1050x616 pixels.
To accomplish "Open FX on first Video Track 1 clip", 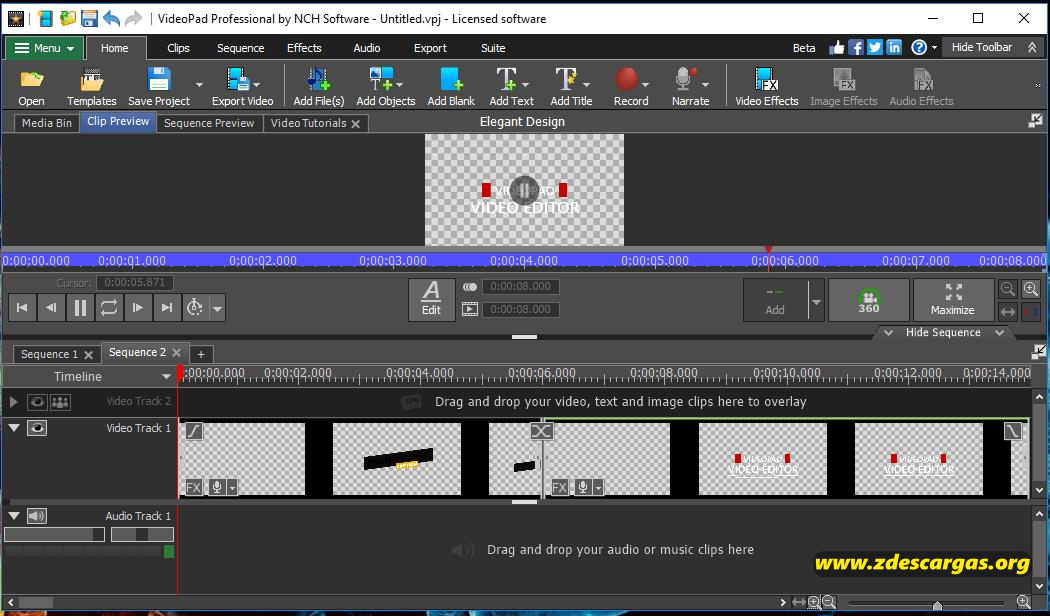I will coord(193,487).
